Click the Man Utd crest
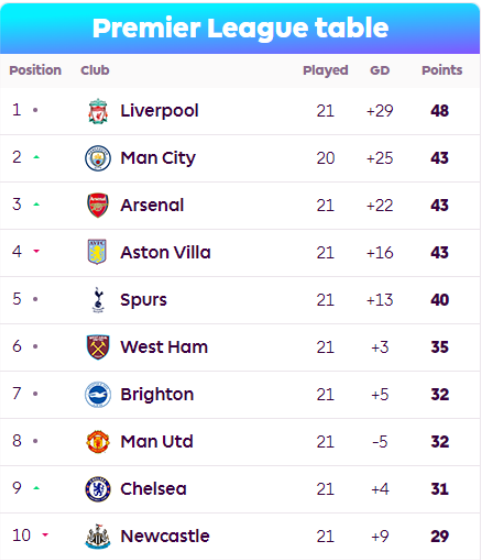Image resolution: width=481 pixels, height=560 pixels. [x=98, y=442]
